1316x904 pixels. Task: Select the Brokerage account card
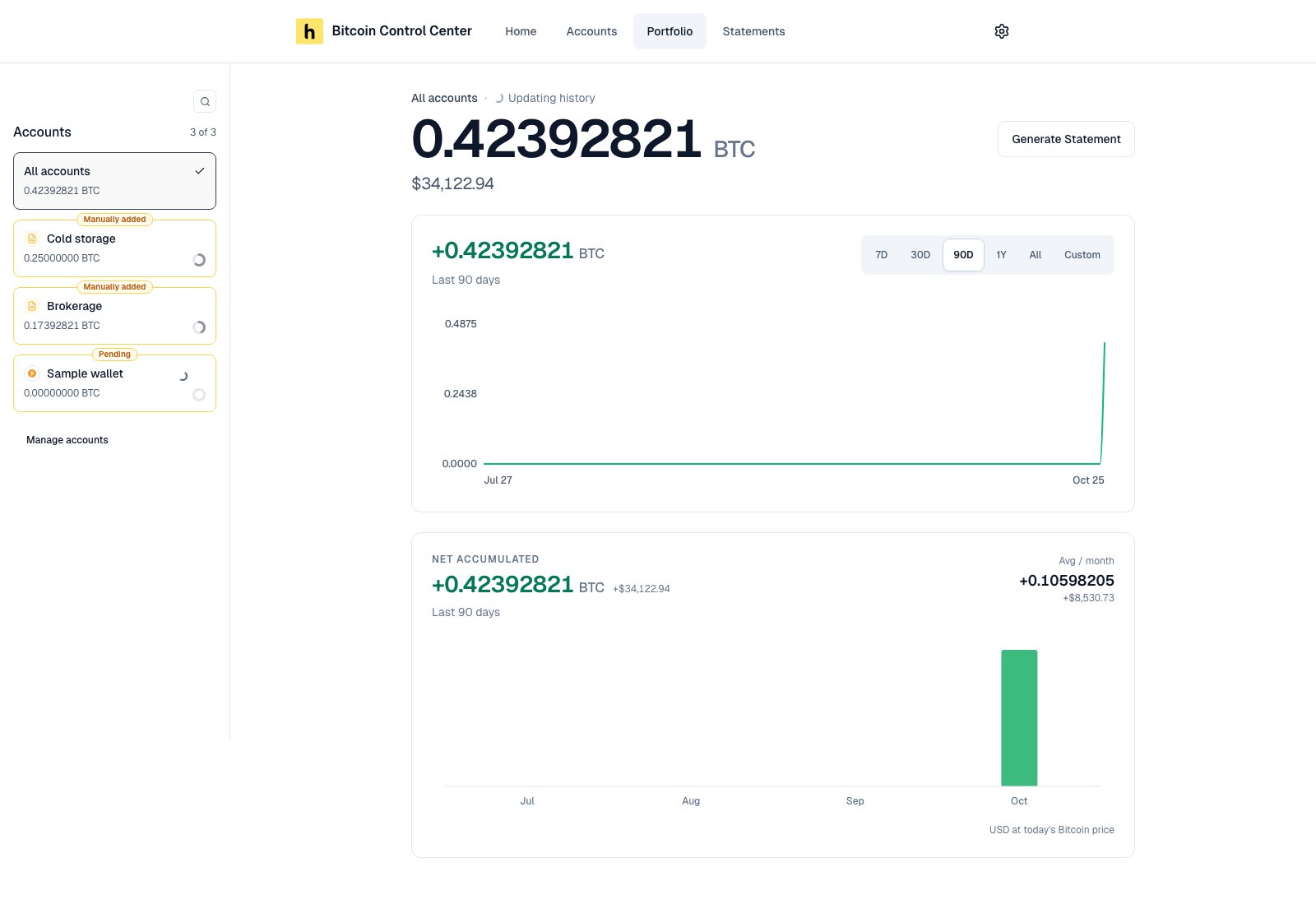point(114,316)
